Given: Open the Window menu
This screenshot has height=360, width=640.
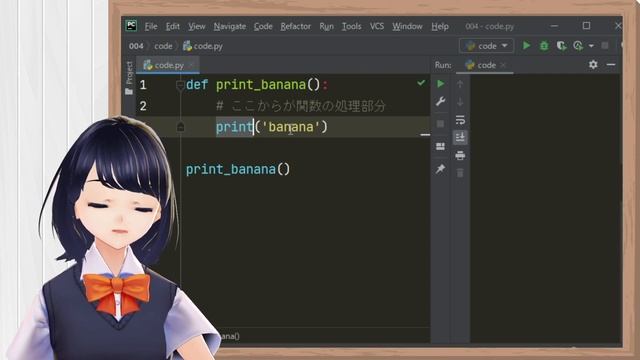Looking at the screenshot, I should [407, 27].
